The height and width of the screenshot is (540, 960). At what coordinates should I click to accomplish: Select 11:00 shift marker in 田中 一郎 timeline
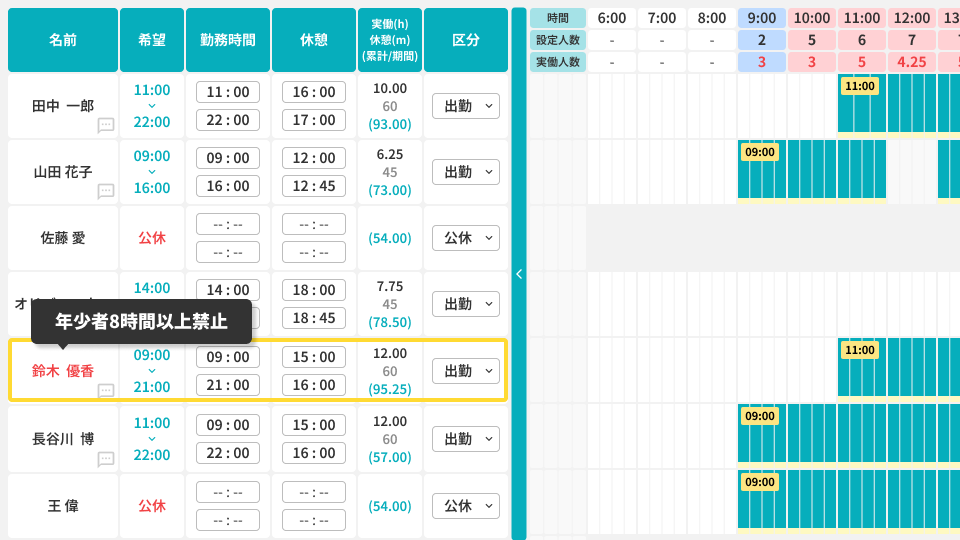(860, 86)
